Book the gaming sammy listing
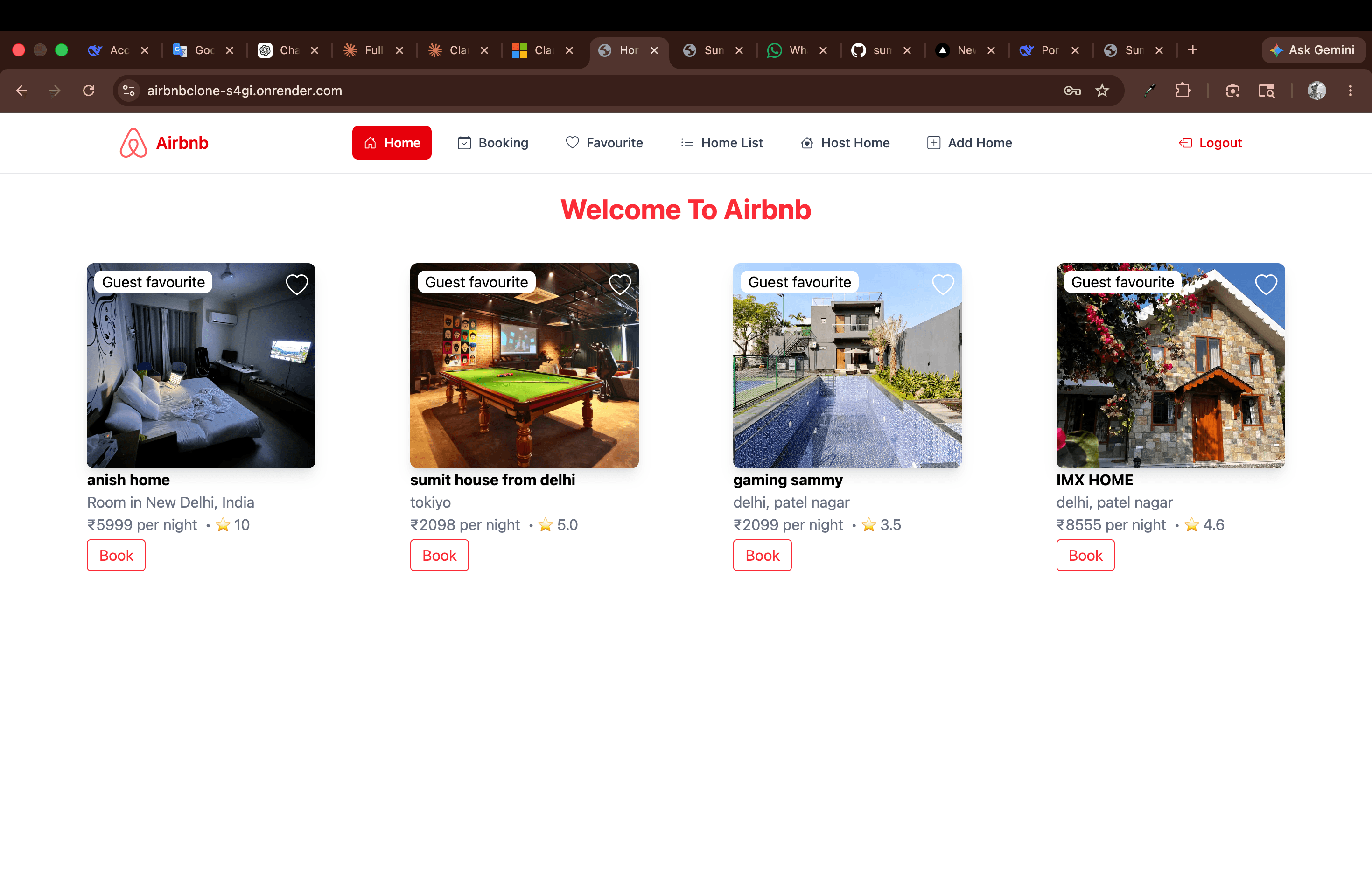The height and width of the screenshot is (892, 1372). 762,556
